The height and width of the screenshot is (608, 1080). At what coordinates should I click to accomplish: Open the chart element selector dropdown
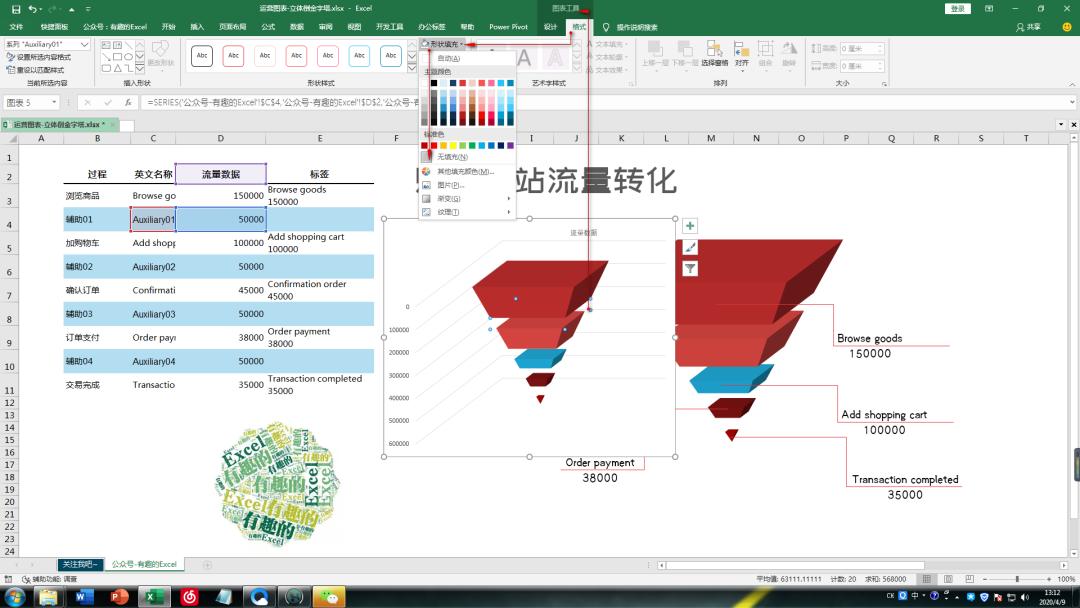tap(85, 45)
